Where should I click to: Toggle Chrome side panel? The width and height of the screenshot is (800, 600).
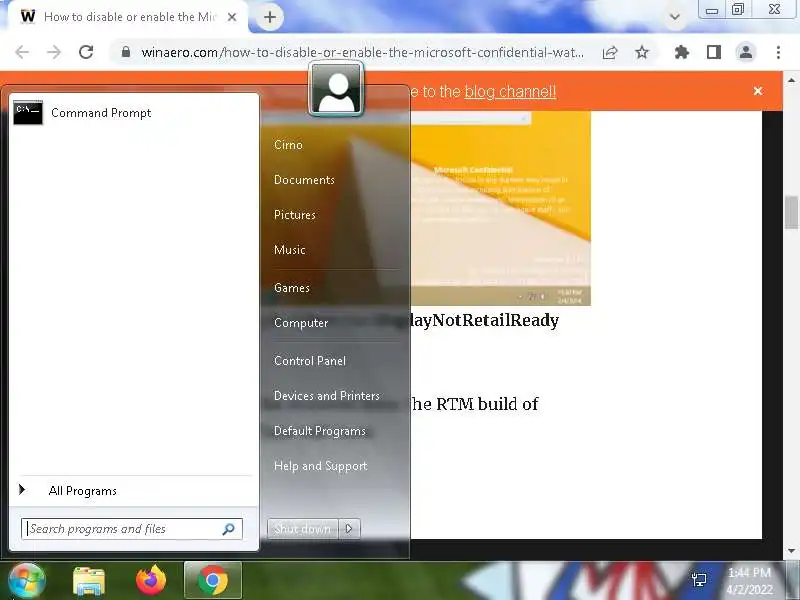pos(714,52)
